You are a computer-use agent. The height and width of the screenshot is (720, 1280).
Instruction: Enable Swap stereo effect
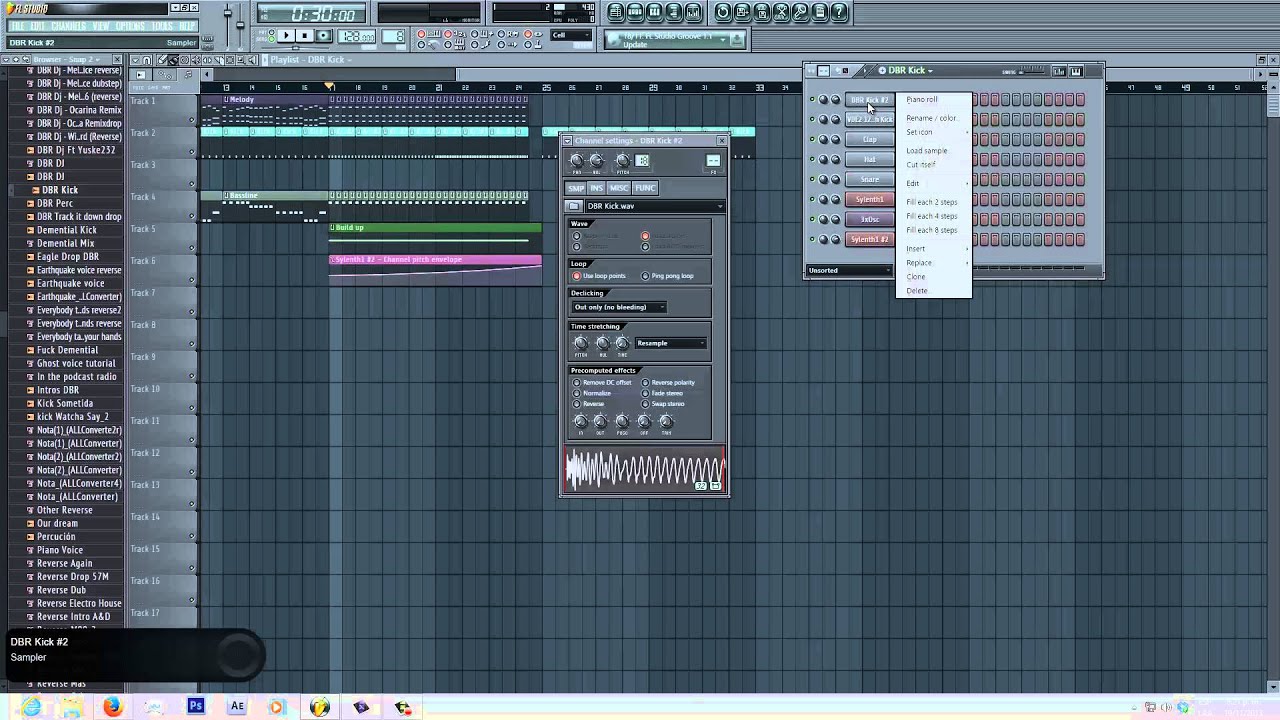pos(645,404)
